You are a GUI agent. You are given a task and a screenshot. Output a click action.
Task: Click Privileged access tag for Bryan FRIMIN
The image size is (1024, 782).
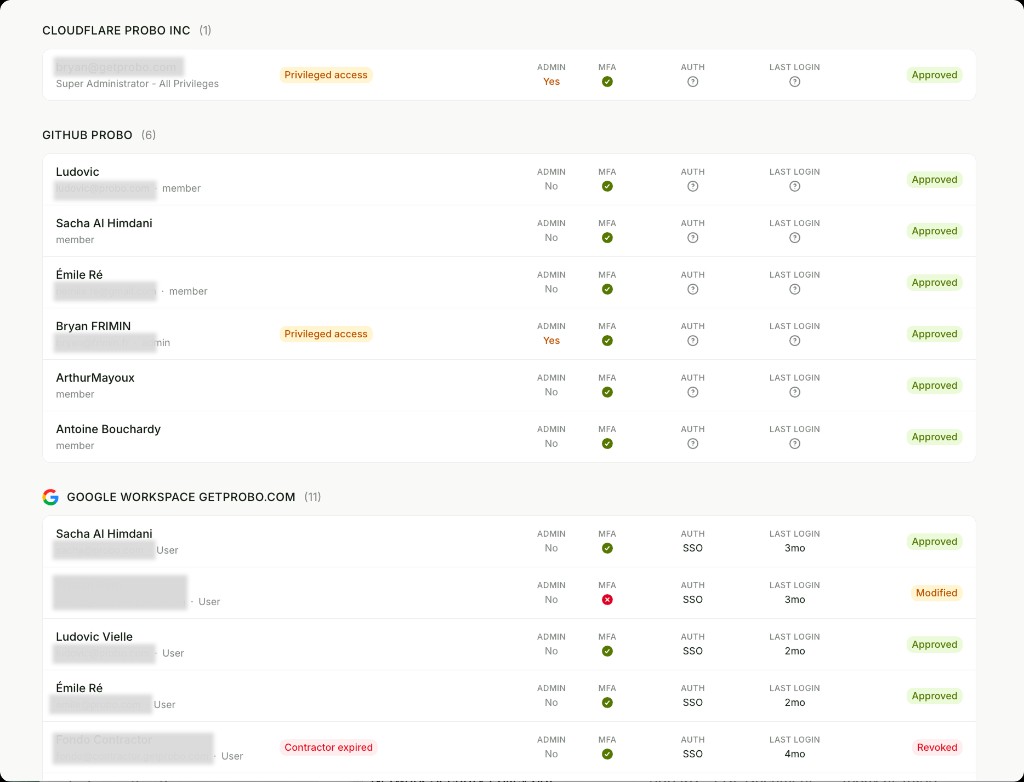point(326,334)
